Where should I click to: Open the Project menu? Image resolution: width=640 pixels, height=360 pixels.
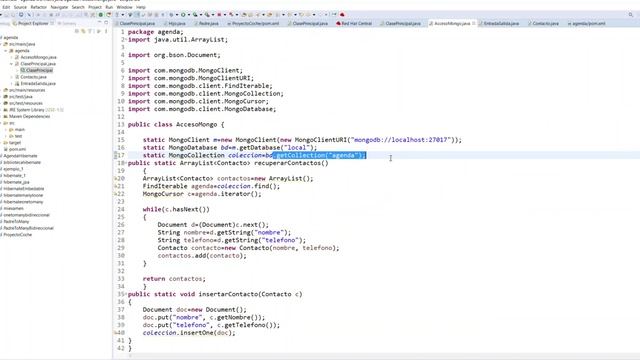click(95, 7)
